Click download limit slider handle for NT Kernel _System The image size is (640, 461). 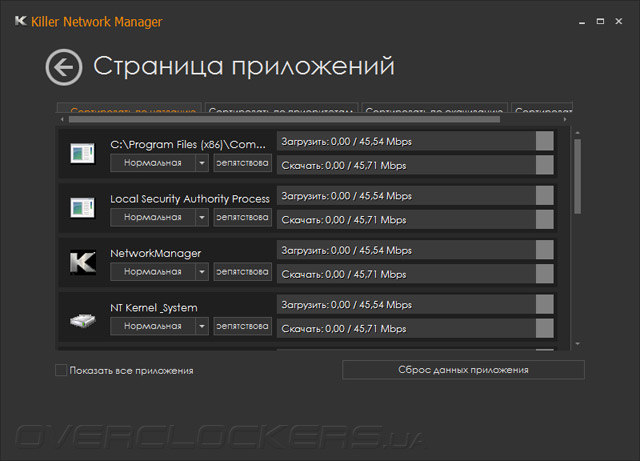544,328
